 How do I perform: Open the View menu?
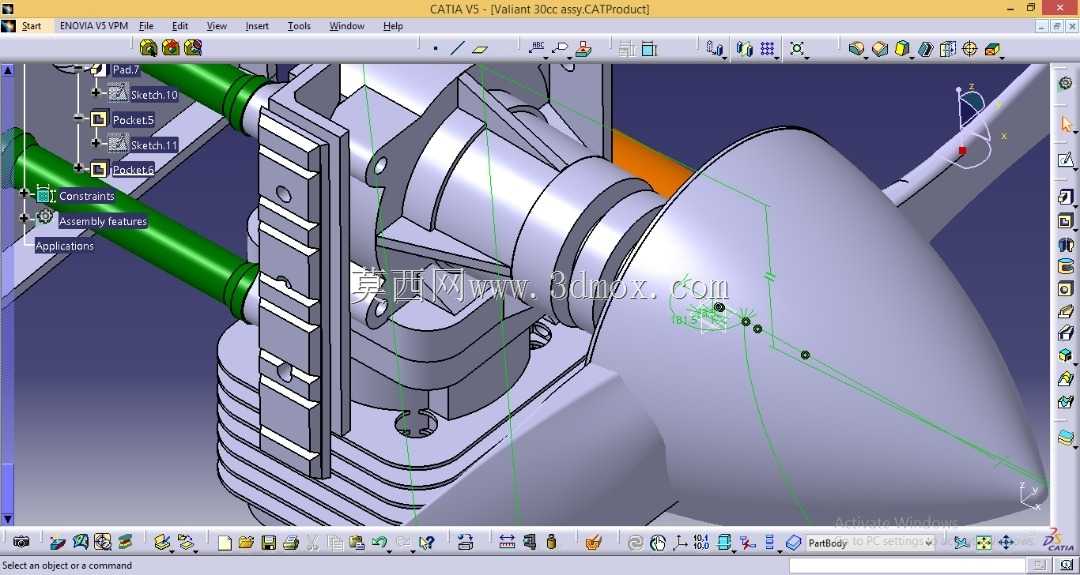coord(216,26)
